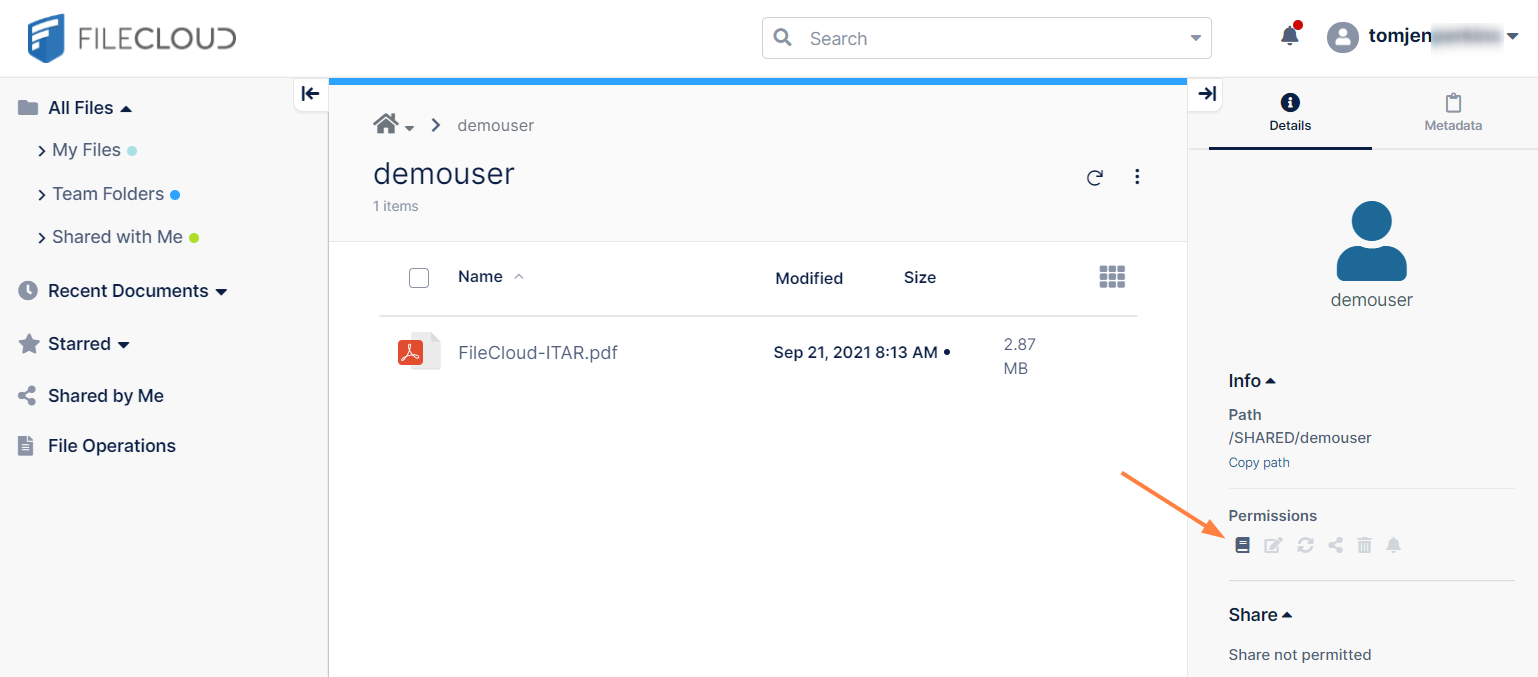Click the notification bell icon

coord(1290,37)
